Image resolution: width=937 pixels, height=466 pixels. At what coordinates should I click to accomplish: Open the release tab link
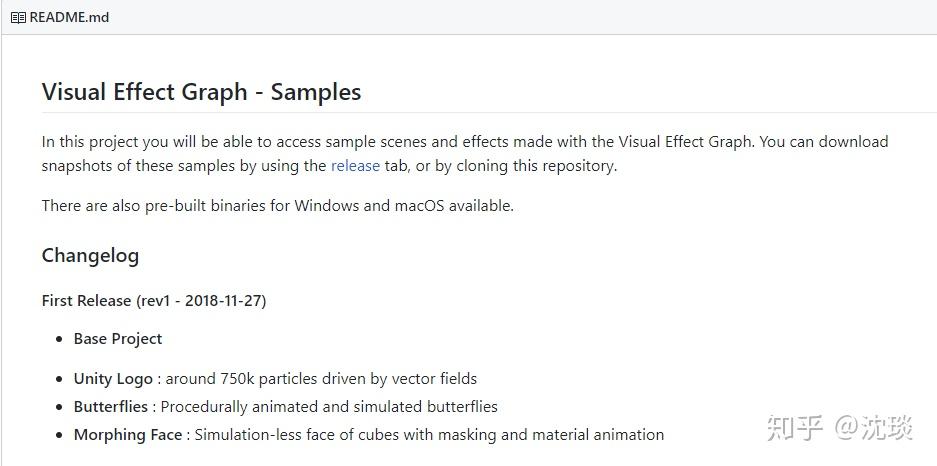(355, 166)
